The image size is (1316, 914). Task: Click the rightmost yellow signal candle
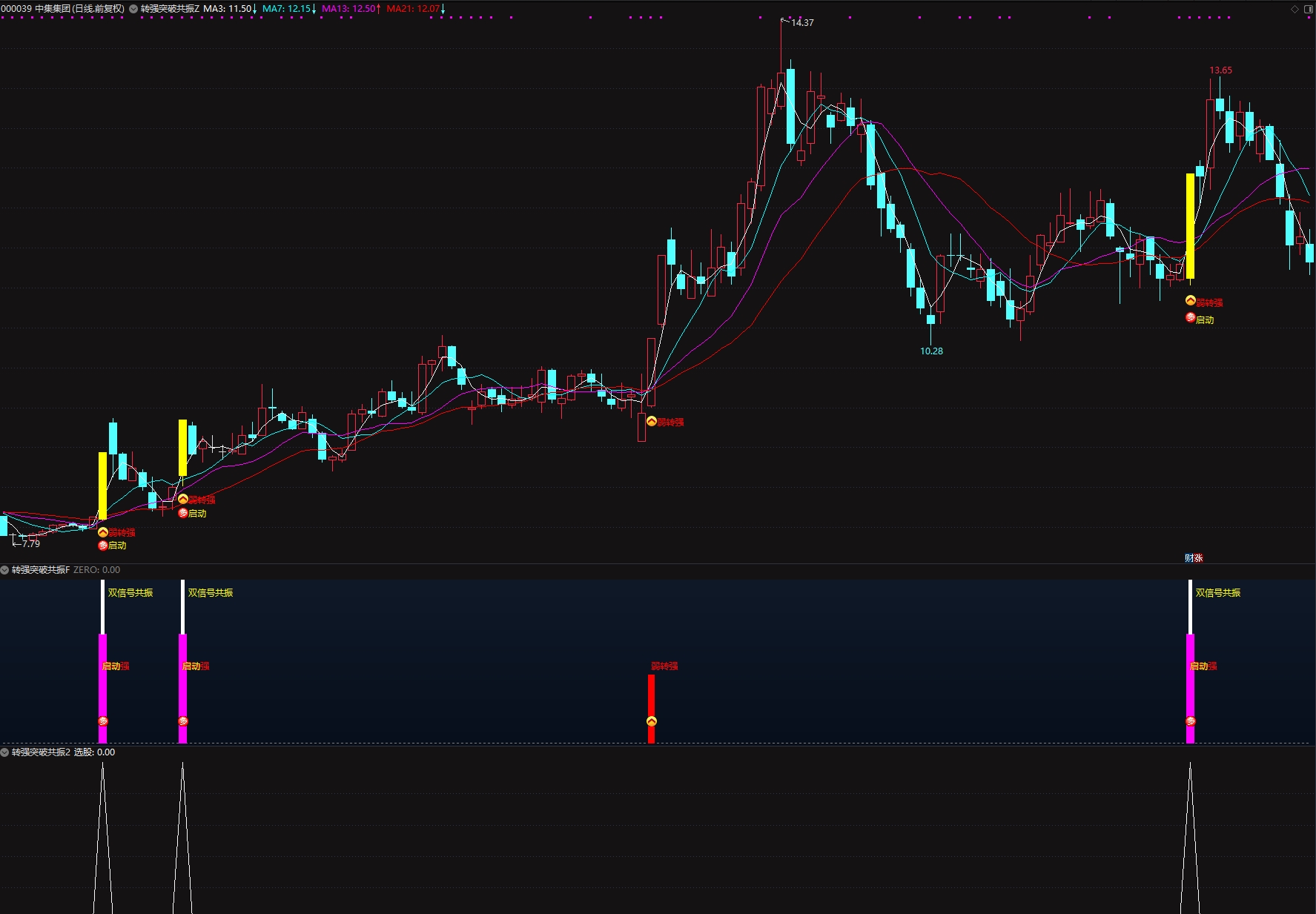1191,226
